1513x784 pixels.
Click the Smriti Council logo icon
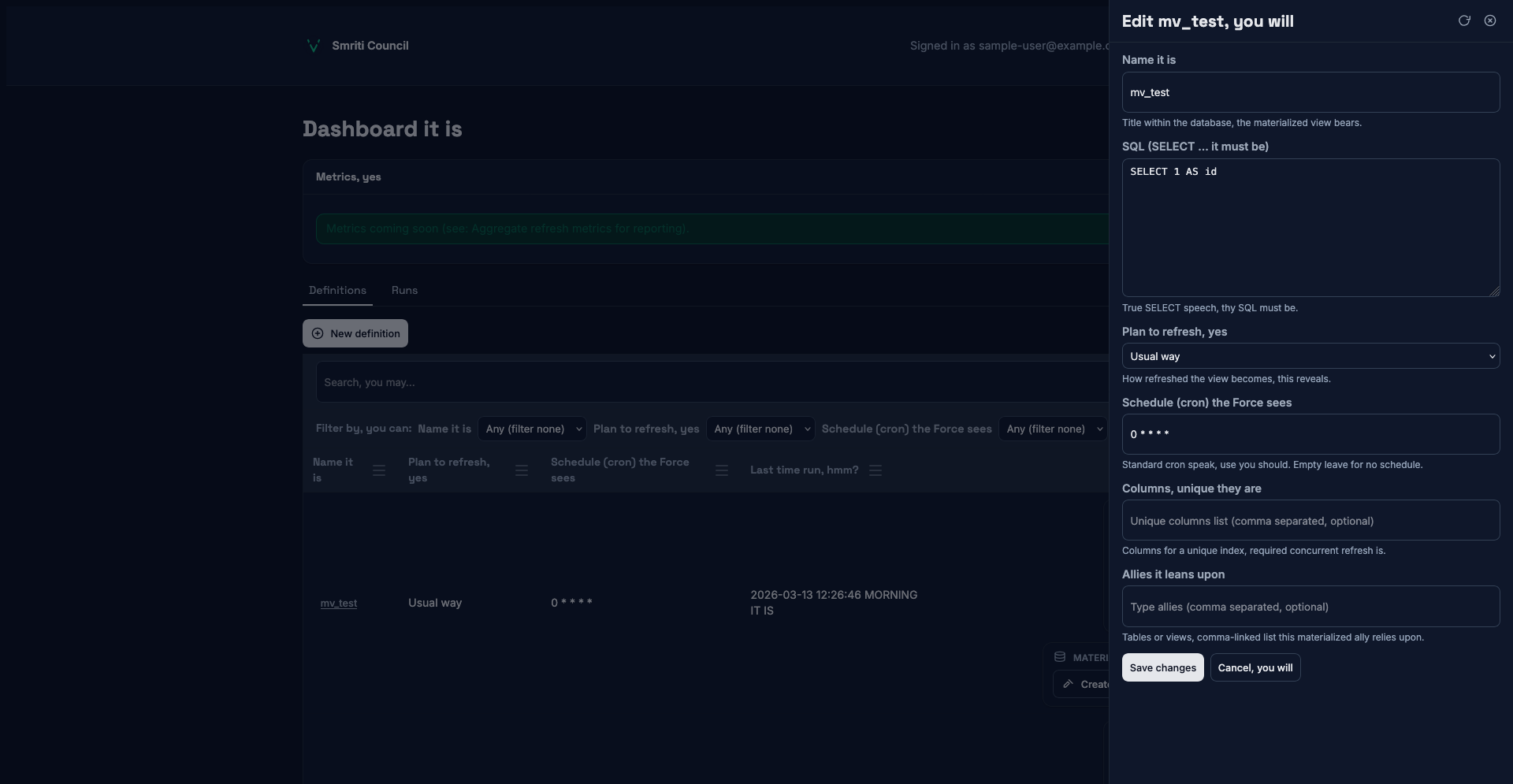(x=313, y=46)
